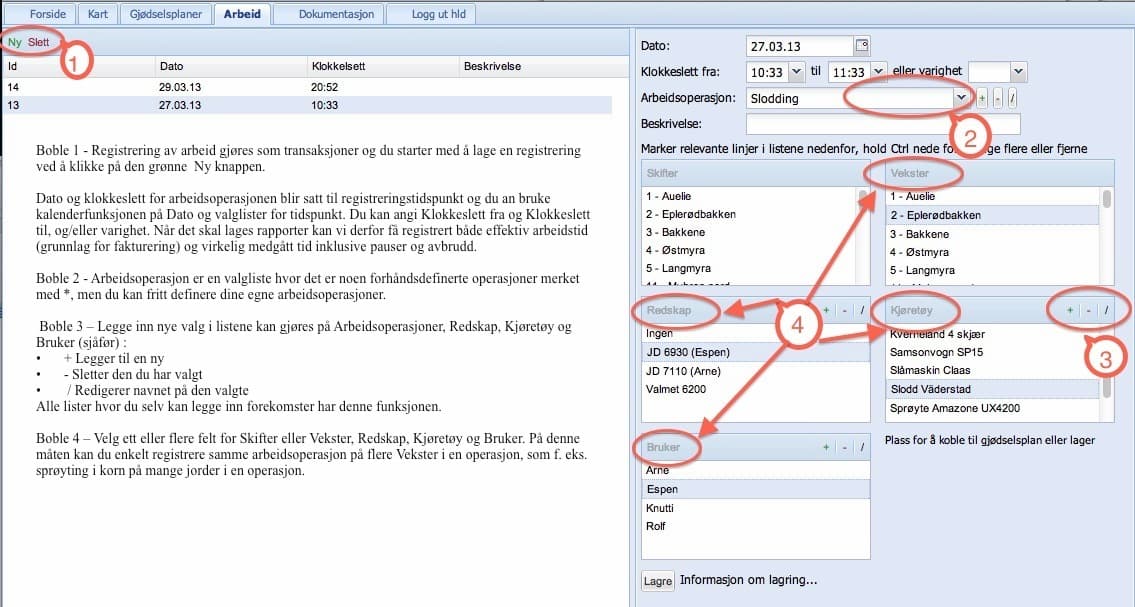Rename the selected Kjøretøy with its slash icon

coord(1106,310)
